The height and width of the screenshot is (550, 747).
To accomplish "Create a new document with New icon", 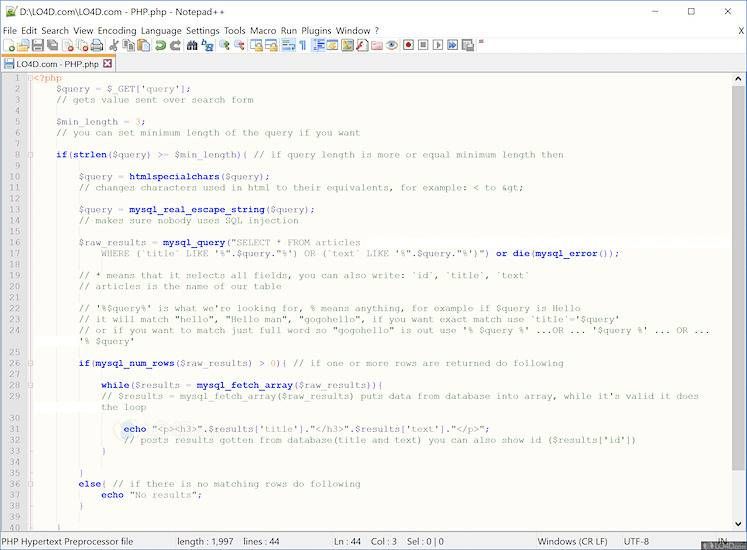I will point(9,45).
